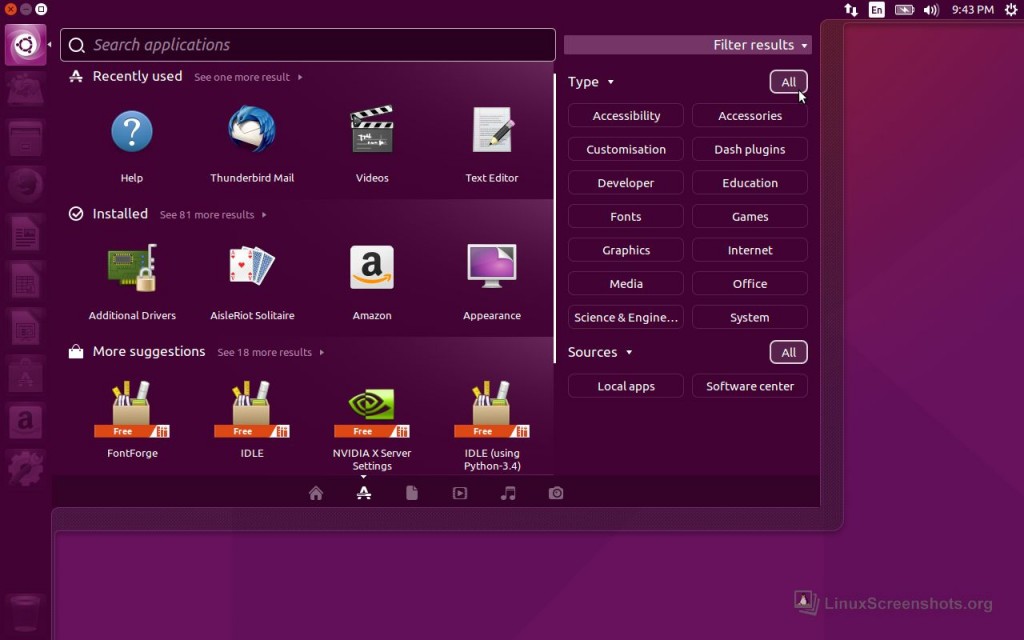Screen dimensions: 1024x640
Task: Expand Installed to see 81 more results
Action: coord(212,215)
